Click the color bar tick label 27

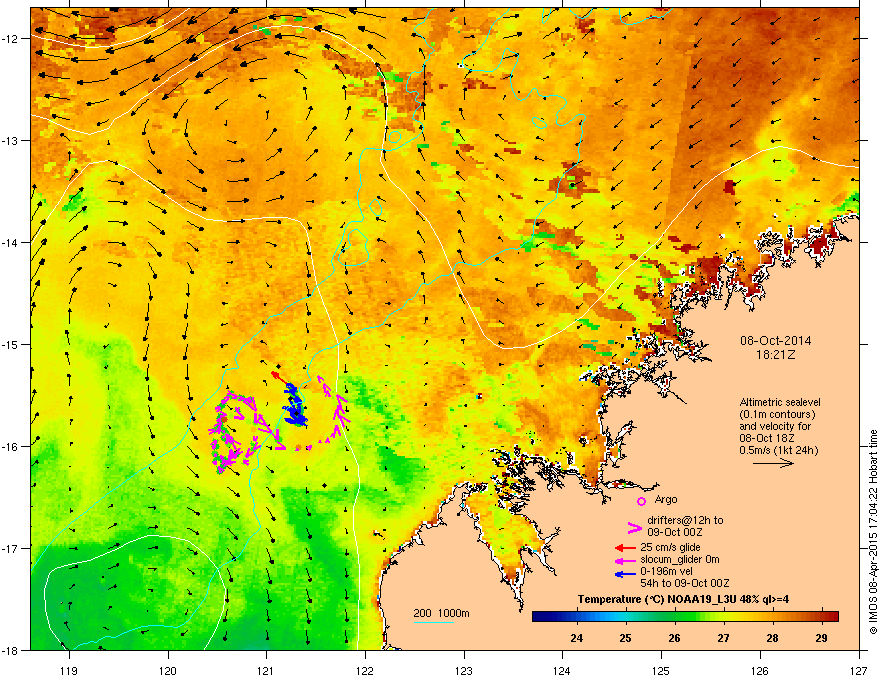[x=723, y=638]
